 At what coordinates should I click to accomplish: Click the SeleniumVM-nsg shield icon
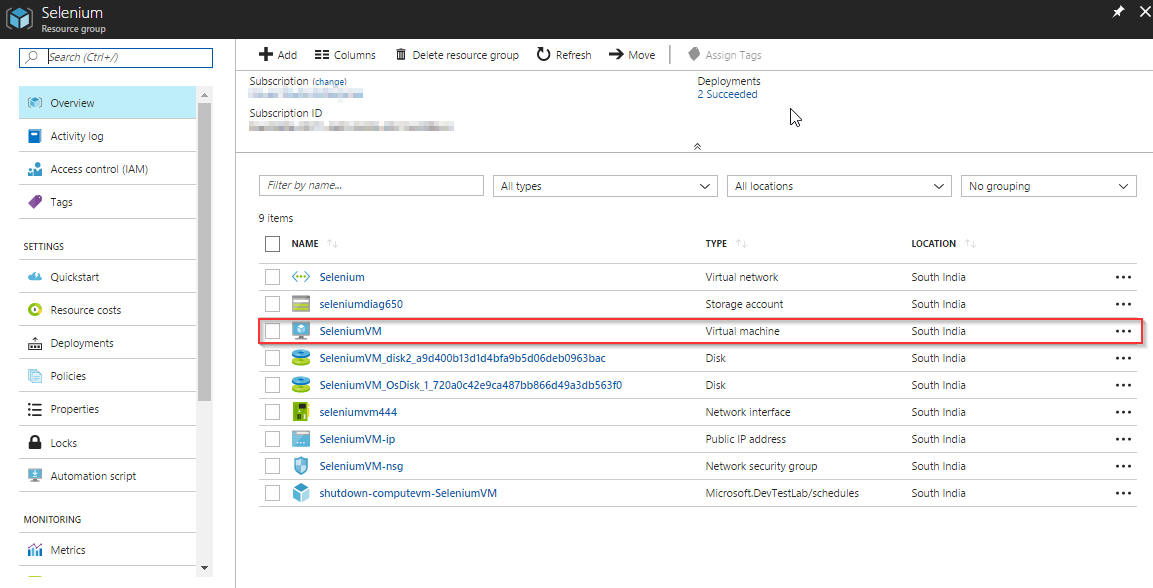[301, 466]
